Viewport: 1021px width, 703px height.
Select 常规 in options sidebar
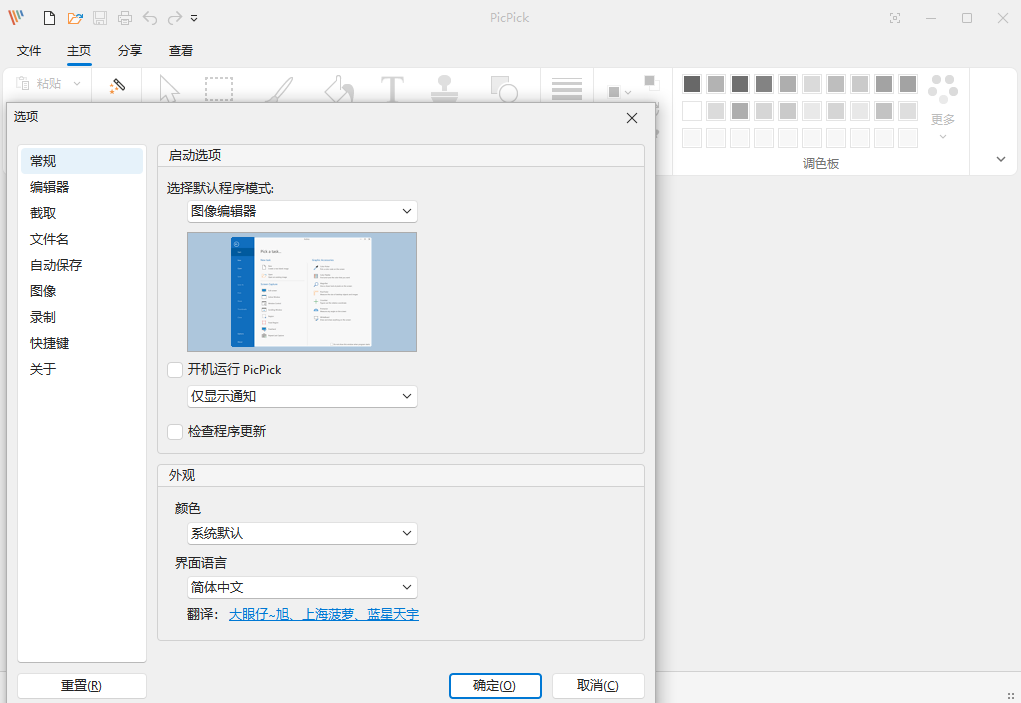coord(82,161)
